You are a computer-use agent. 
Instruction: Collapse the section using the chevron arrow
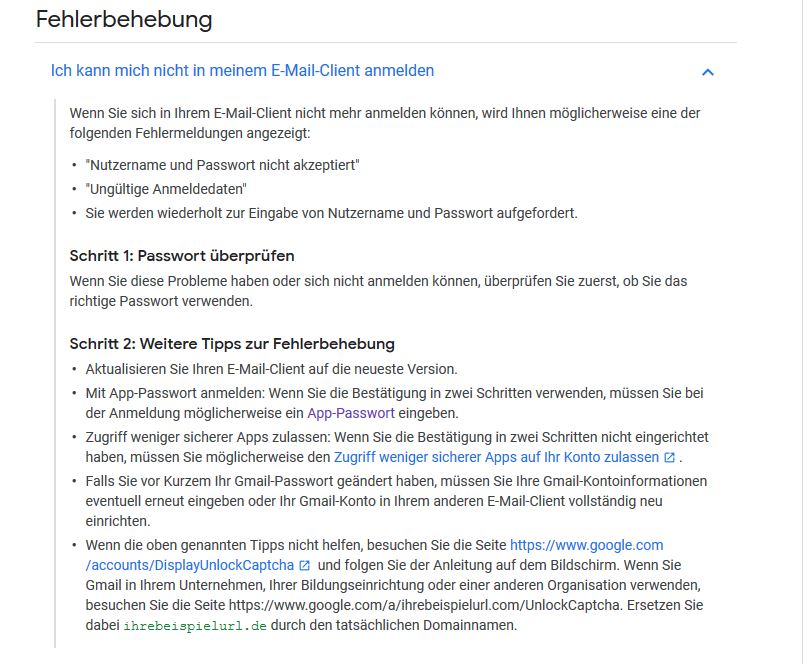(708, 72)
